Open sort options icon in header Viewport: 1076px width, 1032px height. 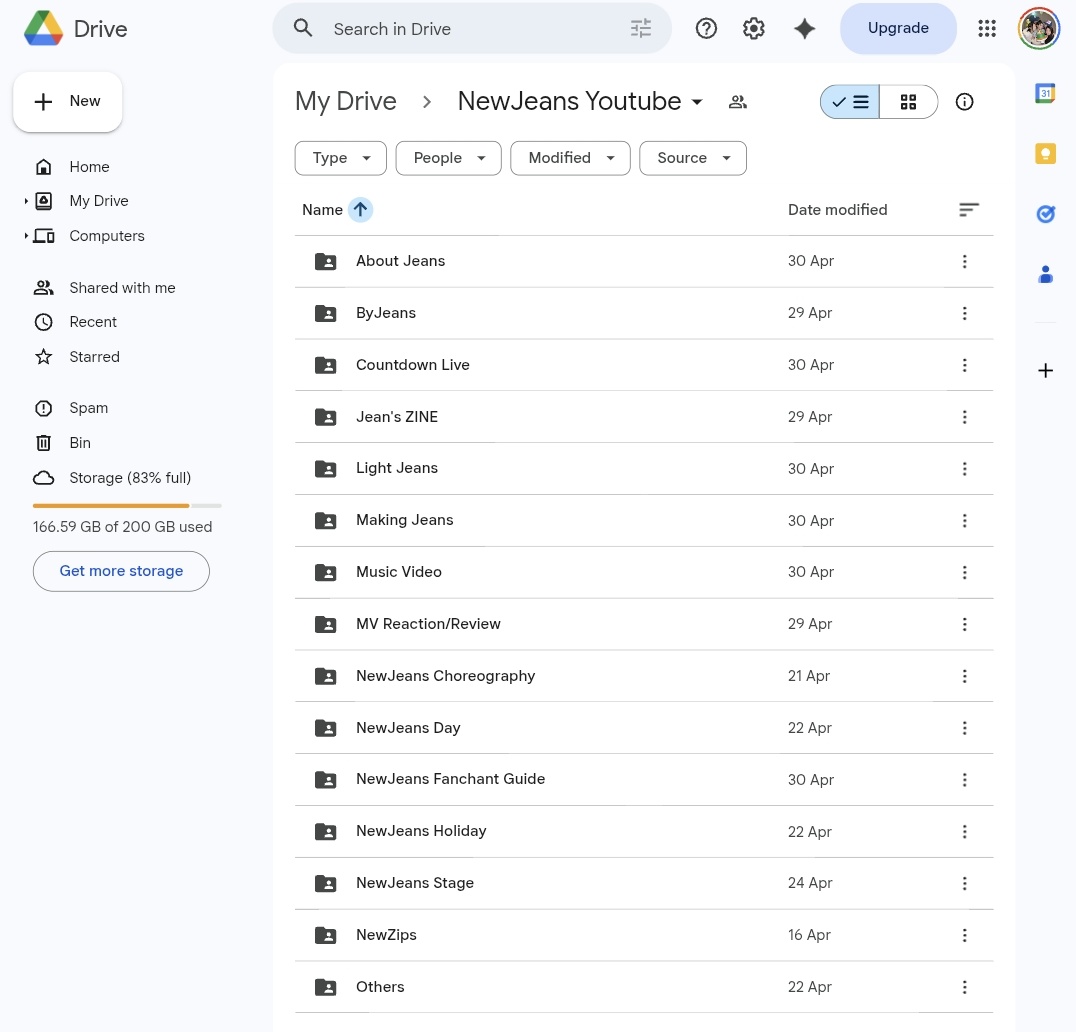click(968, 209)
